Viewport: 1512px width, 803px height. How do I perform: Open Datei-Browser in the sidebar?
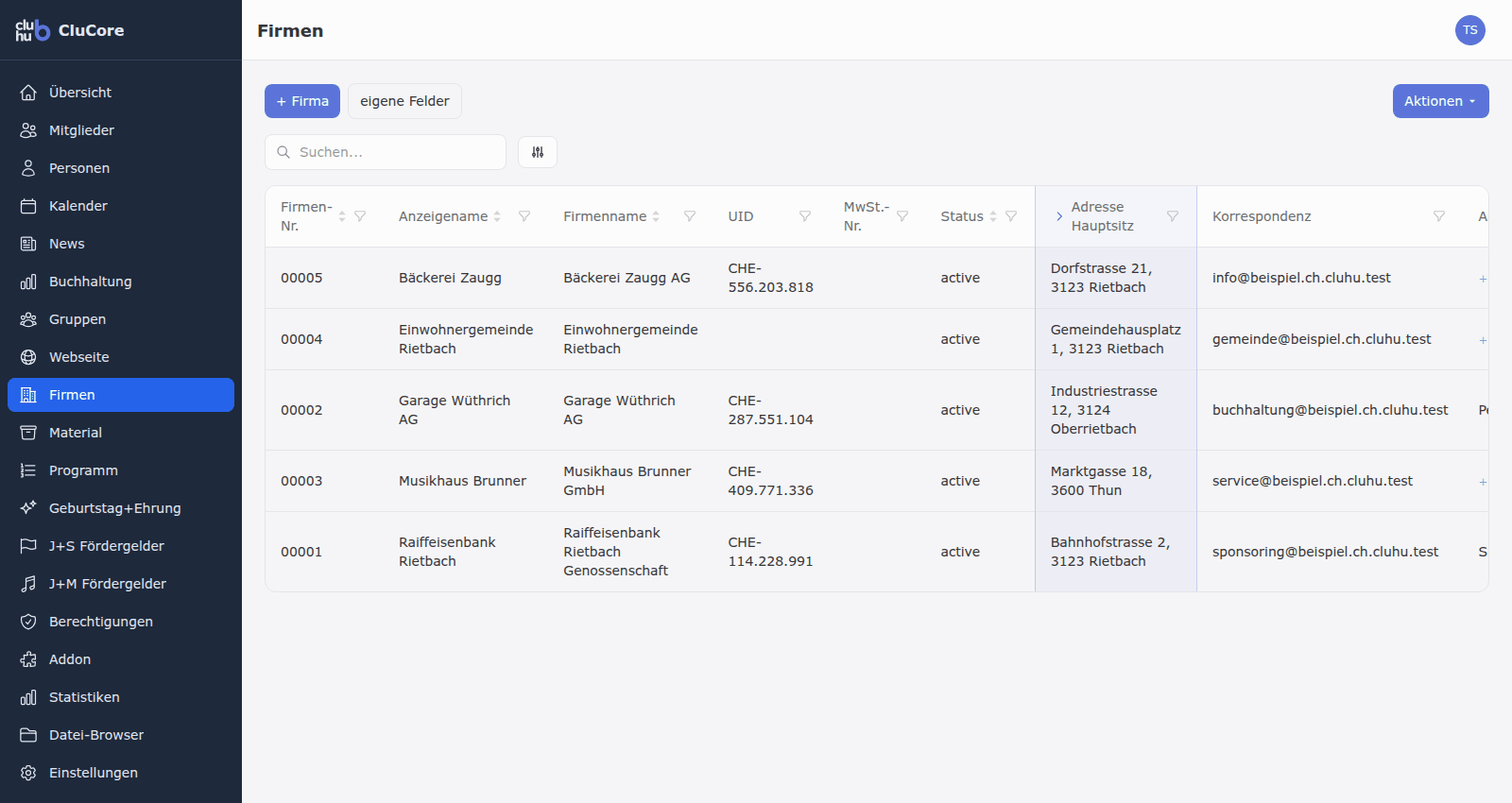(x=121, y=735)
